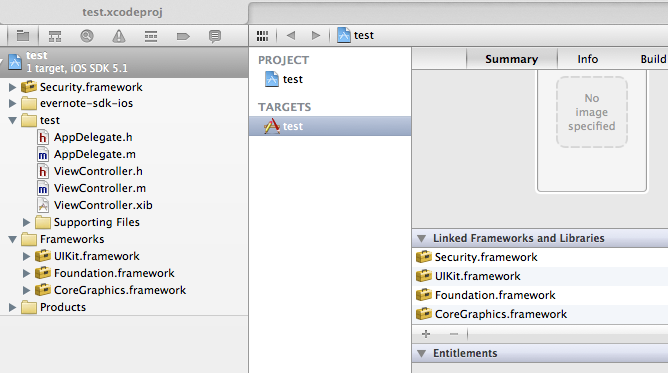The image size is (668, 373).
Task: Expand the Supporting Files folder
Action: pyautogui.click(x=26, y=222)
